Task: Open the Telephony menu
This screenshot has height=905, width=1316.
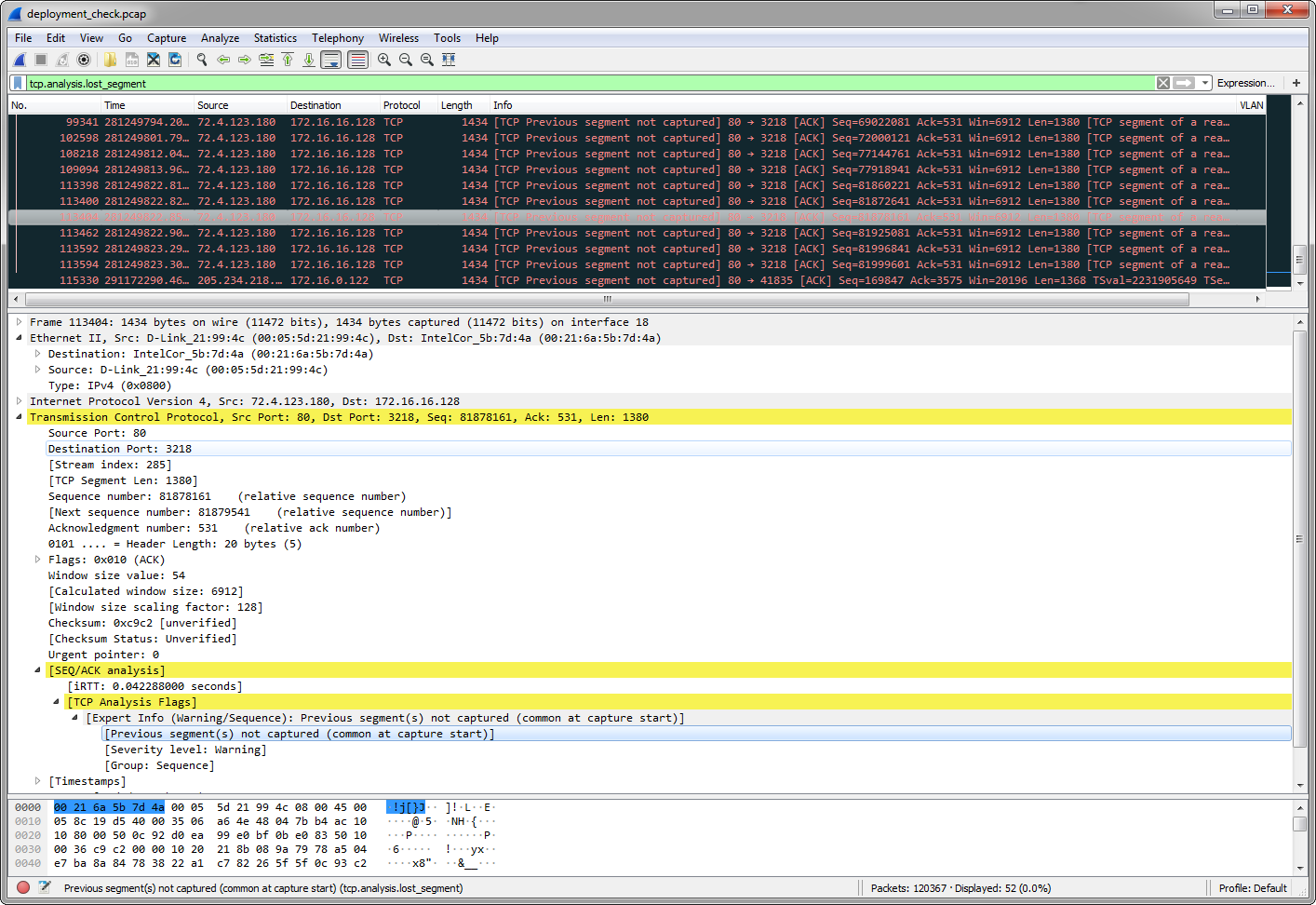Action: [x=337, y=38]
